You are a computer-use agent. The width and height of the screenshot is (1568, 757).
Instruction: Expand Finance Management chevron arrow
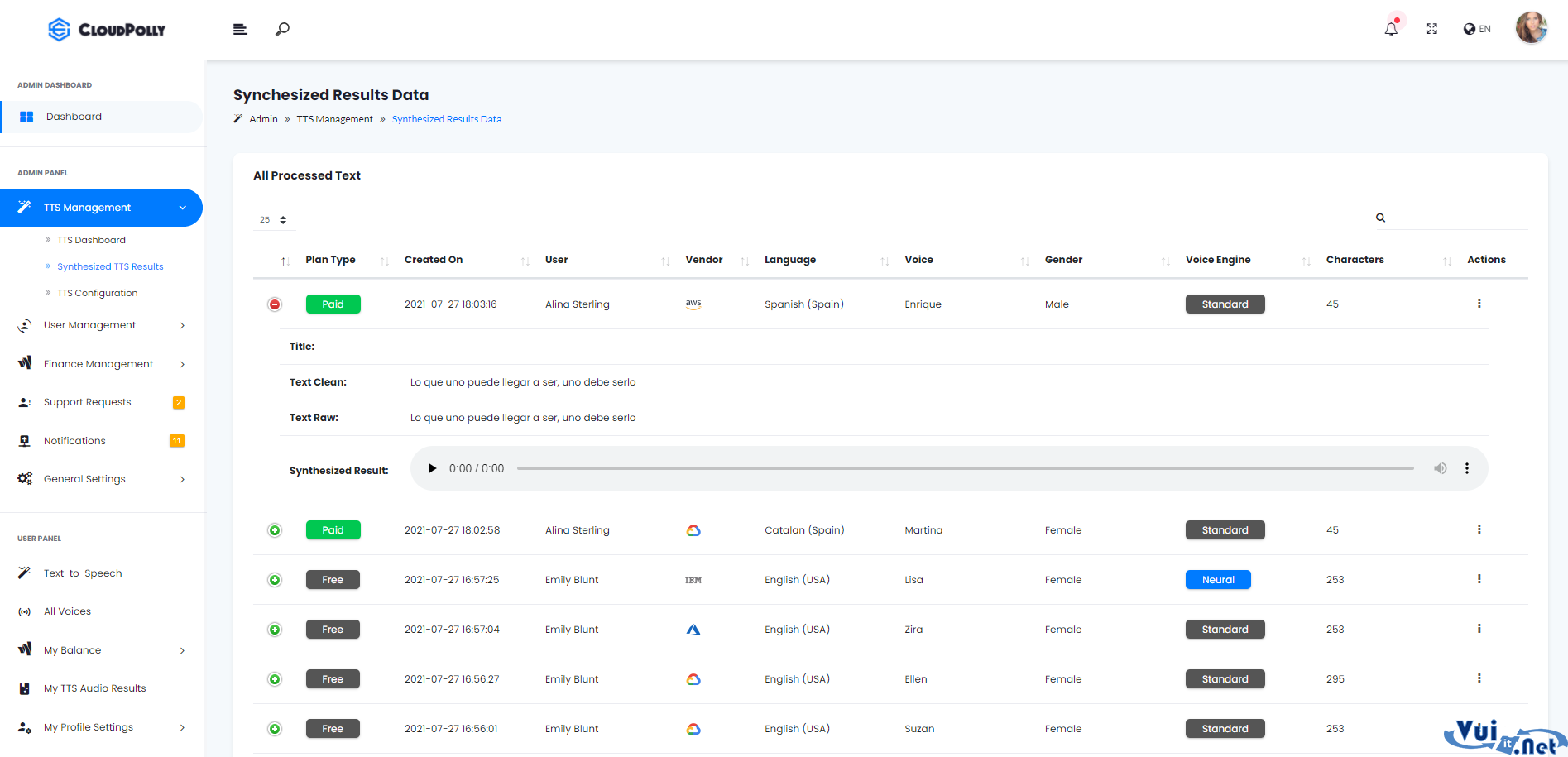click(x=182, y=364)
